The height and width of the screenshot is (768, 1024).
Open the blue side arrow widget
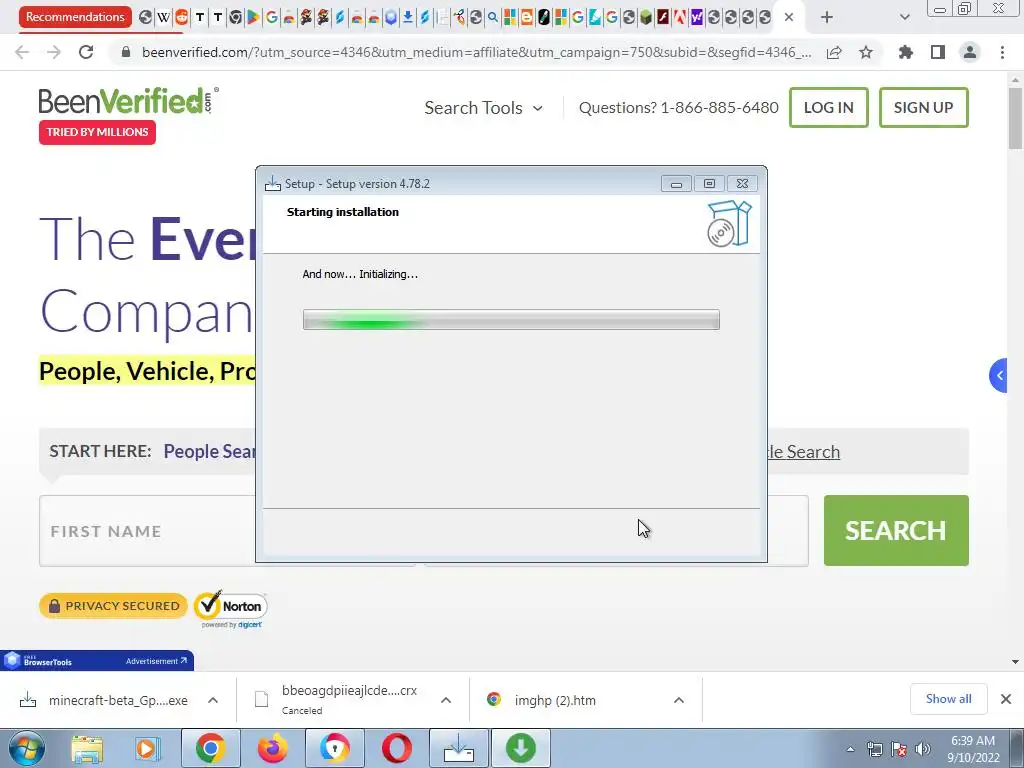998,376
